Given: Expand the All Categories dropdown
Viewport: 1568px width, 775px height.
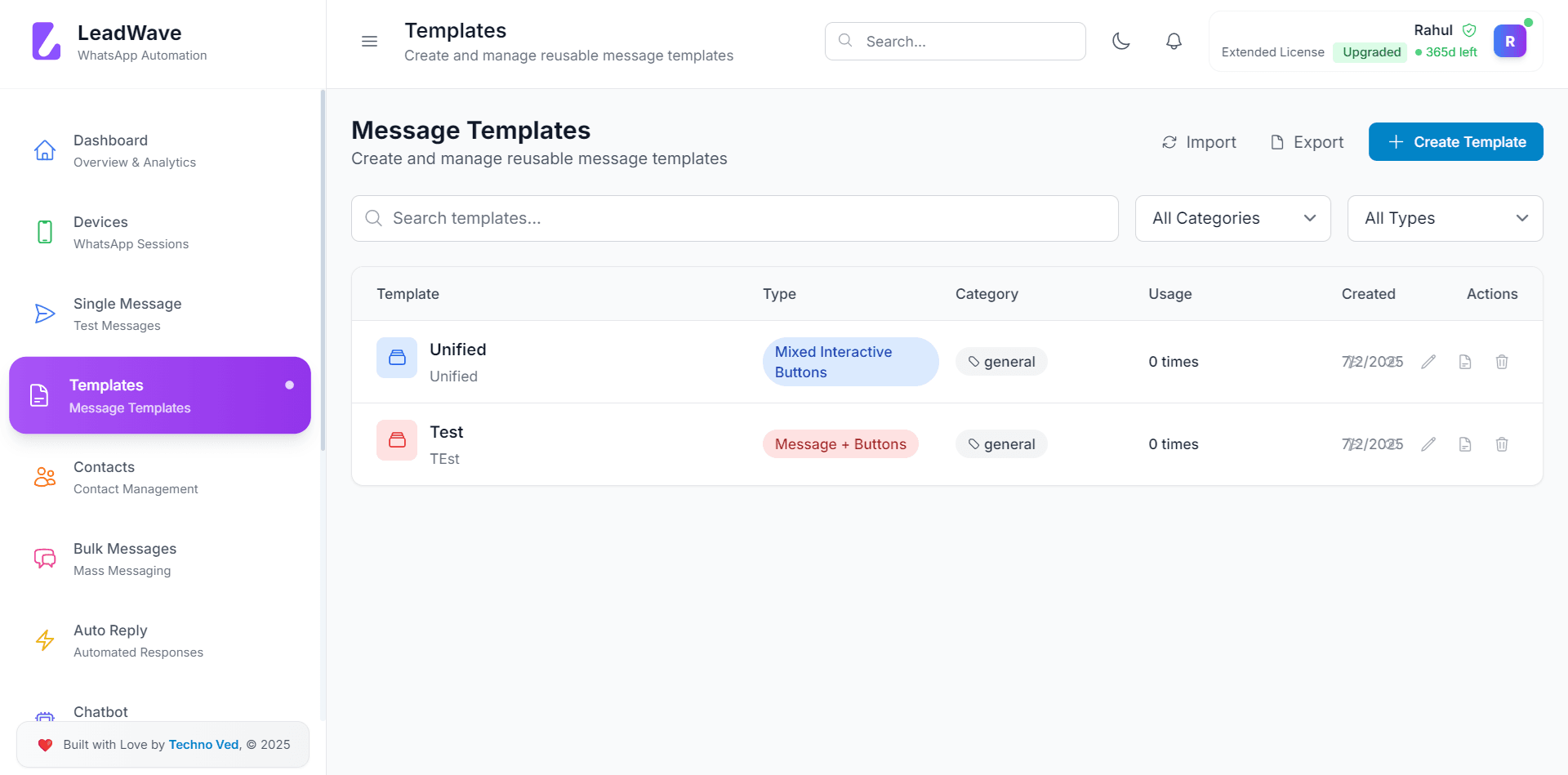Looking at the screenshot, I should pyautogui.click(x=1232, y=218).
